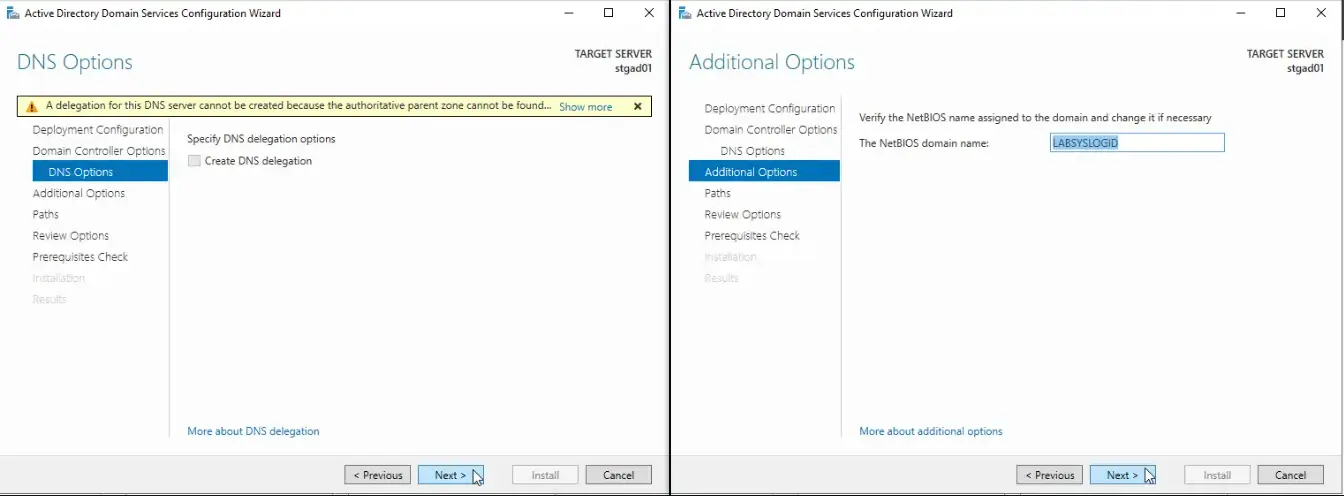This screenshot has width=1344, height=496.
Task: Select Prerequisites Check step in Additional Options window
Action: click(752, 236)
